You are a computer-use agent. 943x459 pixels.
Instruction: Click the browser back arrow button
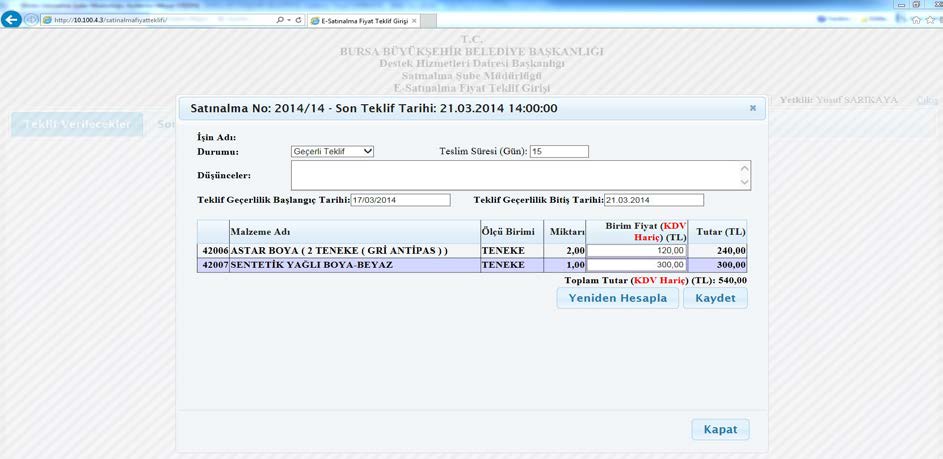pos(12,20)
